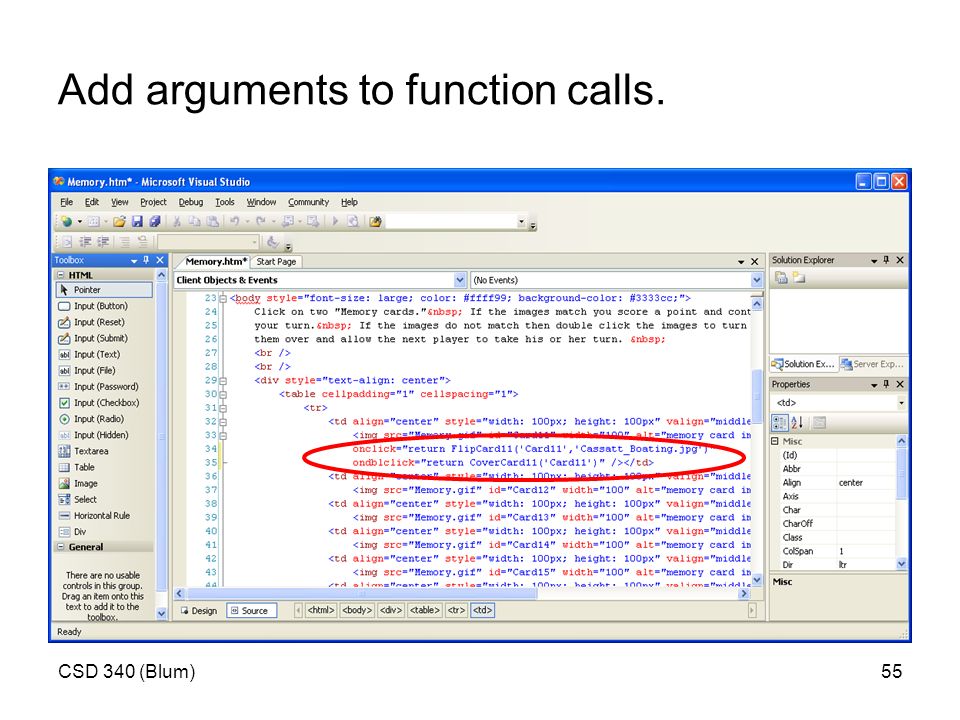Open Client Objects & Events dropdown

[460, 280]
